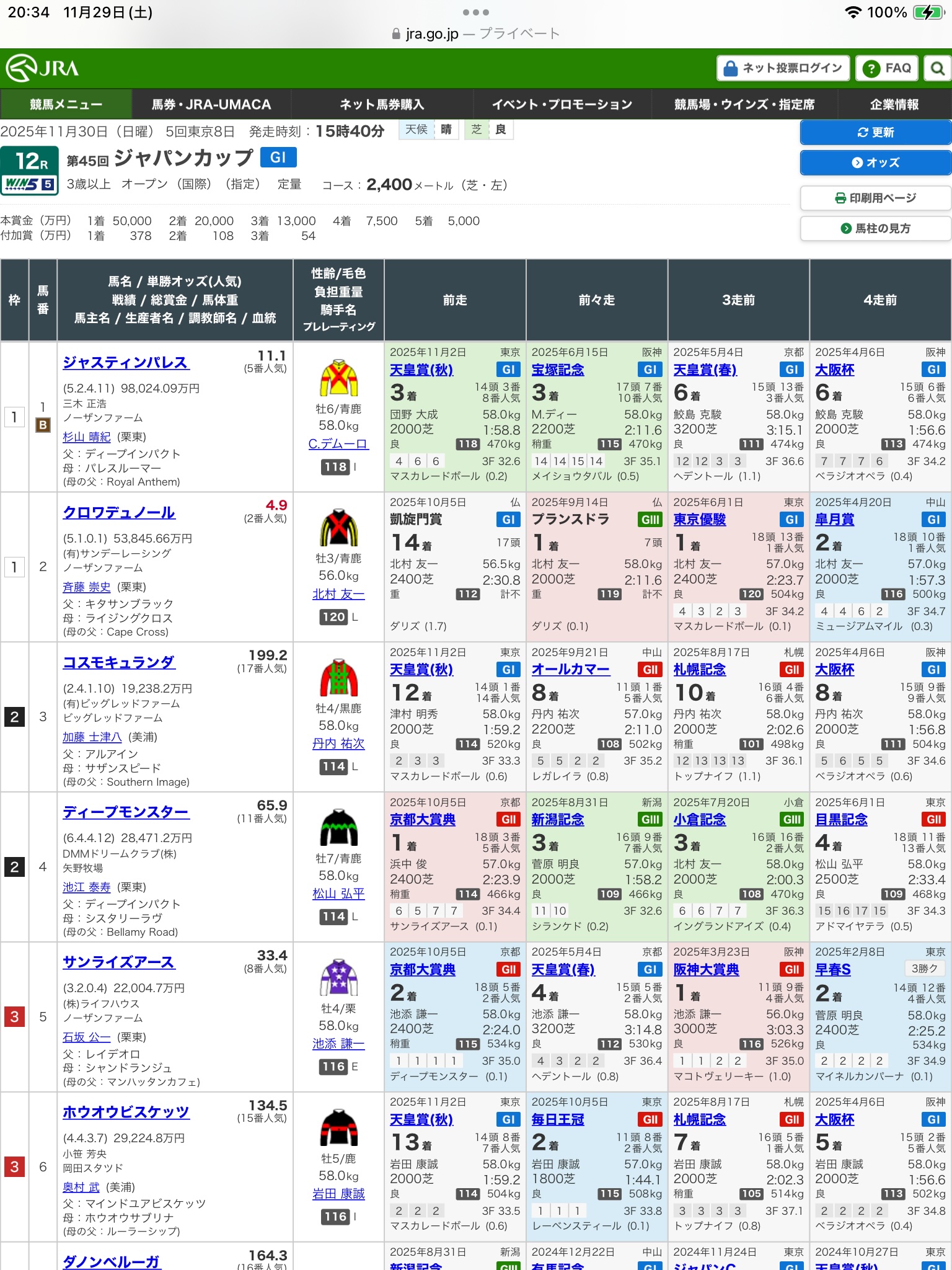
Task: Click クロワデュノール black-red silks icon
Action: pos(338,528)
